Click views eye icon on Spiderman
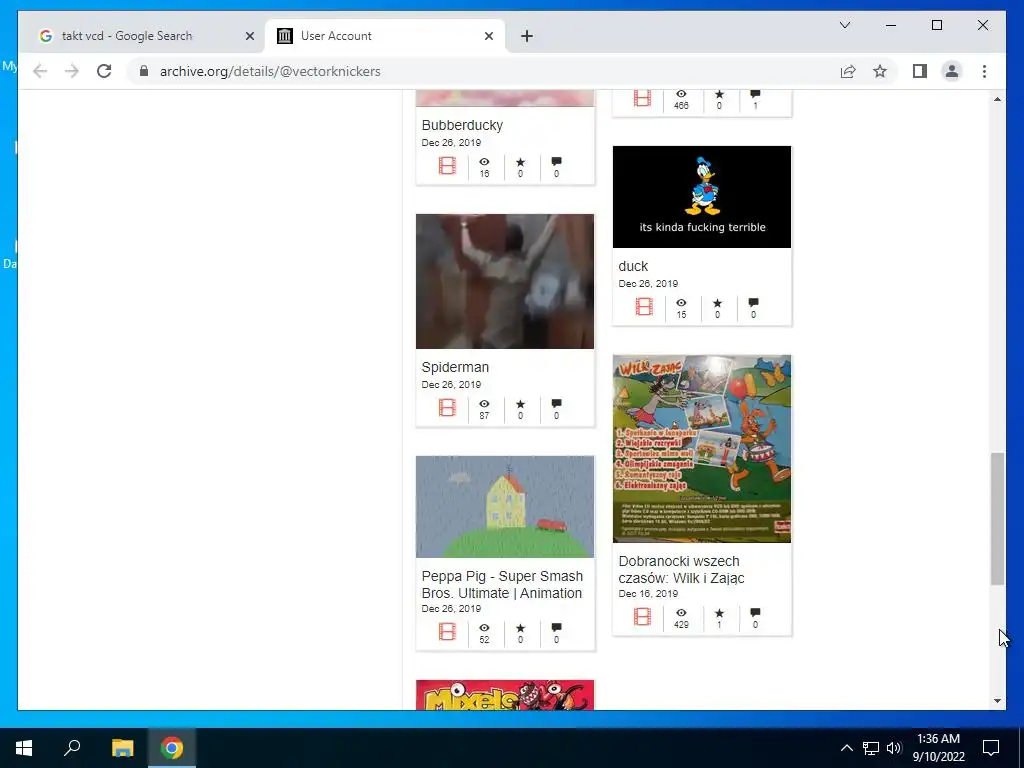Screen dimensions: 1024x768 click(x=484, y=404)
